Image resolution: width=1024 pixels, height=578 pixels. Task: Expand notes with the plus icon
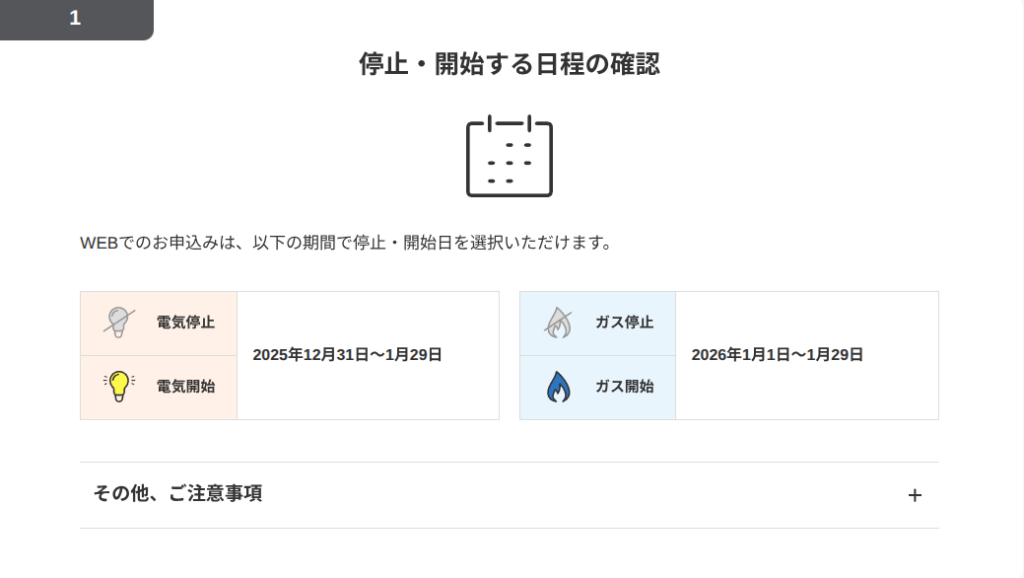pyautogui.click(x=914, y=495)
